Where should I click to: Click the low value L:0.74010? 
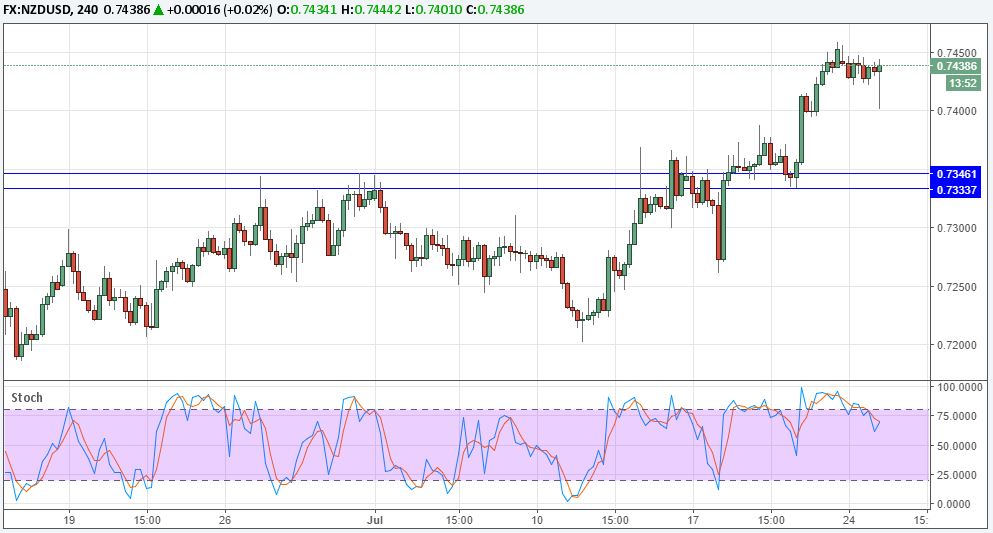click(433, 10)
